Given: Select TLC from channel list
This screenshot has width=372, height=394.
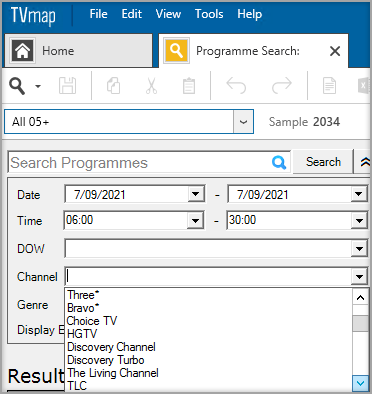Looking at the screenshot, I should click(208, 386).
